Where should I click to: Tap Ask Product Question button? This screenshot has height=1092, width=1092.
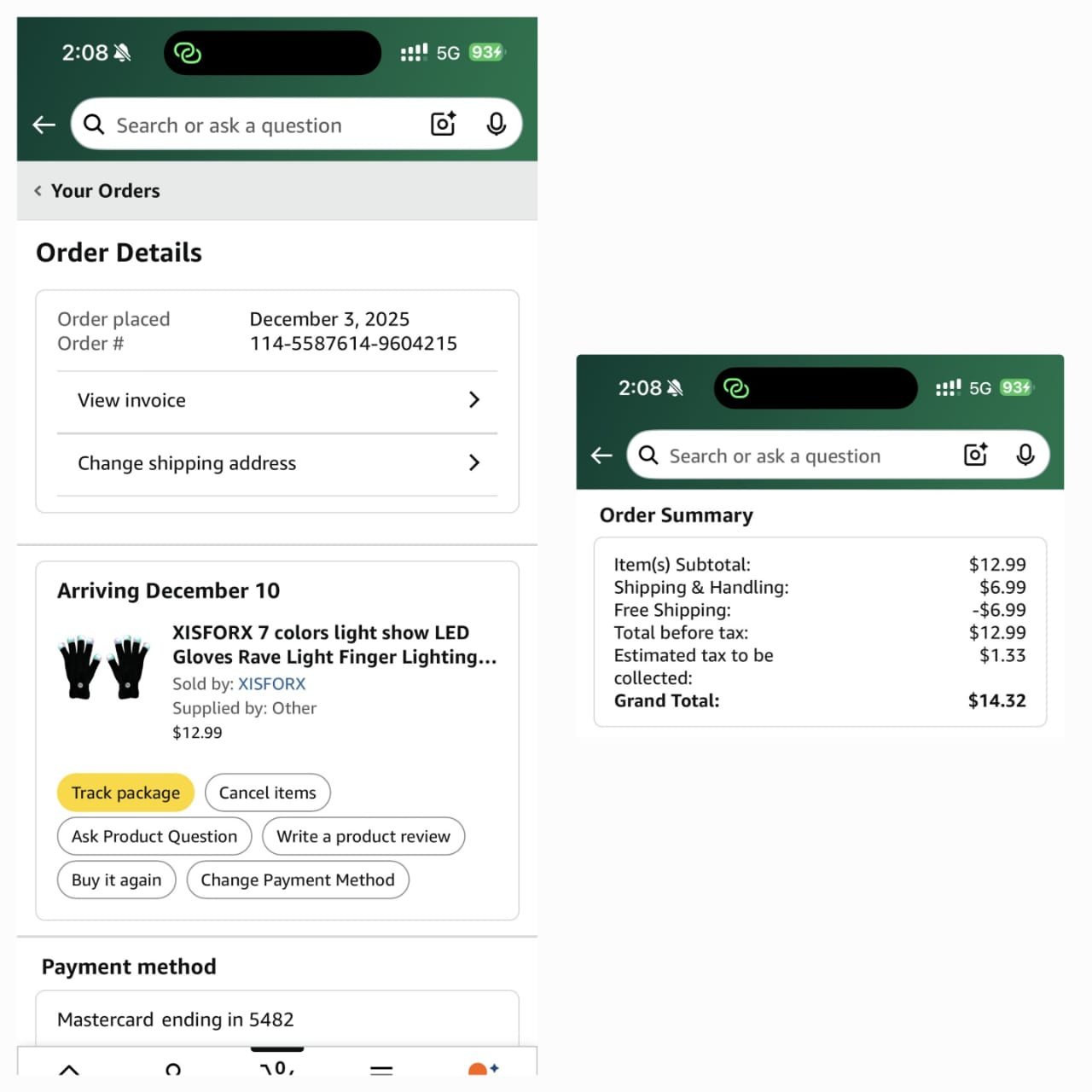(x=154, y=837)
